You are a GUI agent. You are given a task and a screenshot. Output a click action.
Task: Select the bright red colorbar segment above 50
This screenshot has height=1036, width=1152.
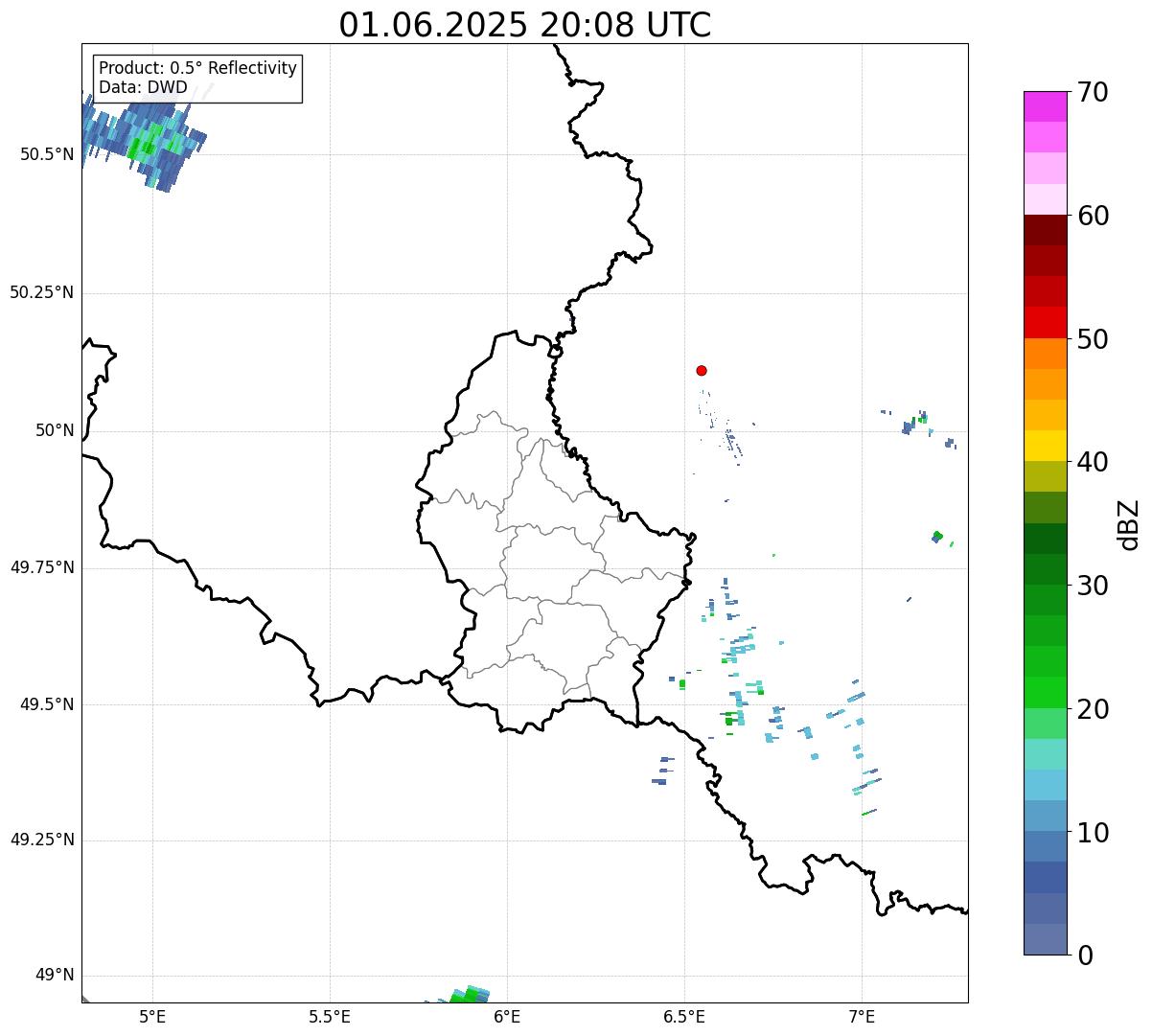[1045, 323]
